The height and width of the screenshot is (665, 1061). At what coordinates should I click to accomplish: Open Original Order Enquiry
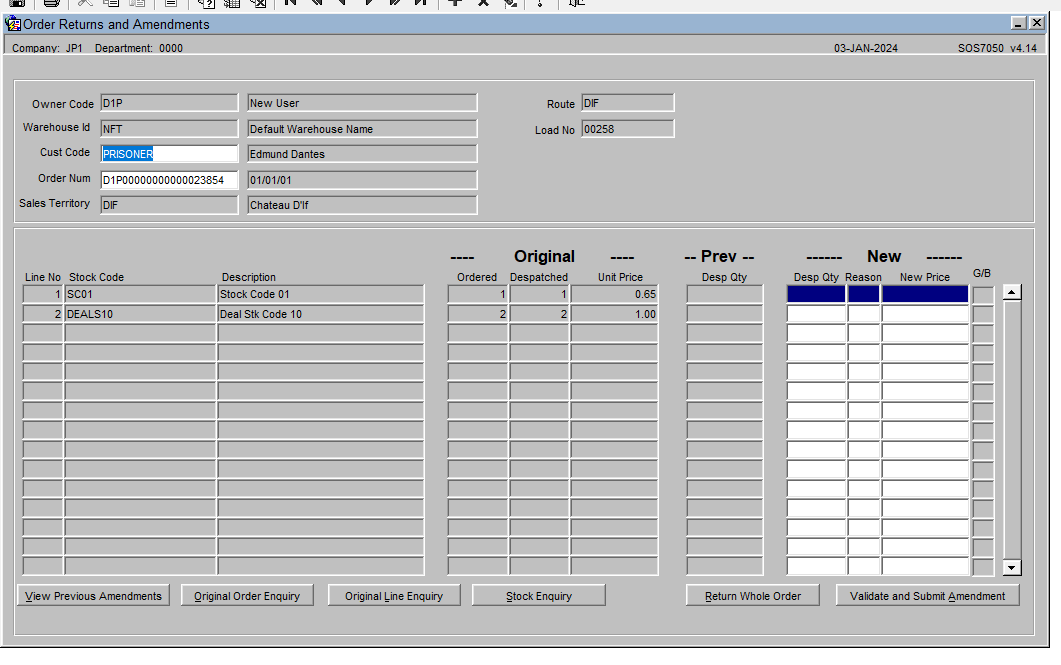click(x=247, y=595)
